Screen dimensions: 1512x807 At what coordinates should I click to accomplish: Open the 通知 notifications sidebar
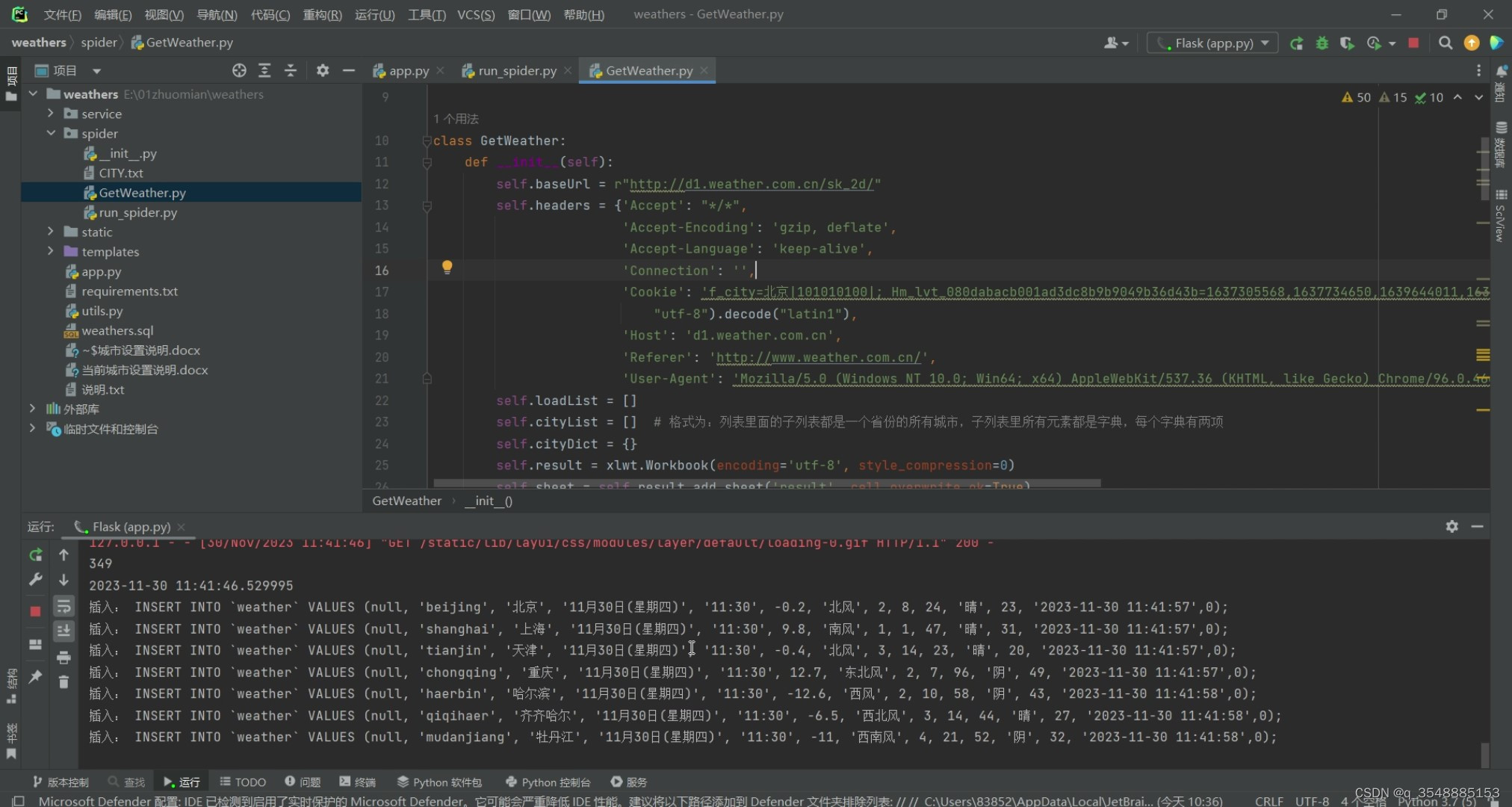(1501, 83)
